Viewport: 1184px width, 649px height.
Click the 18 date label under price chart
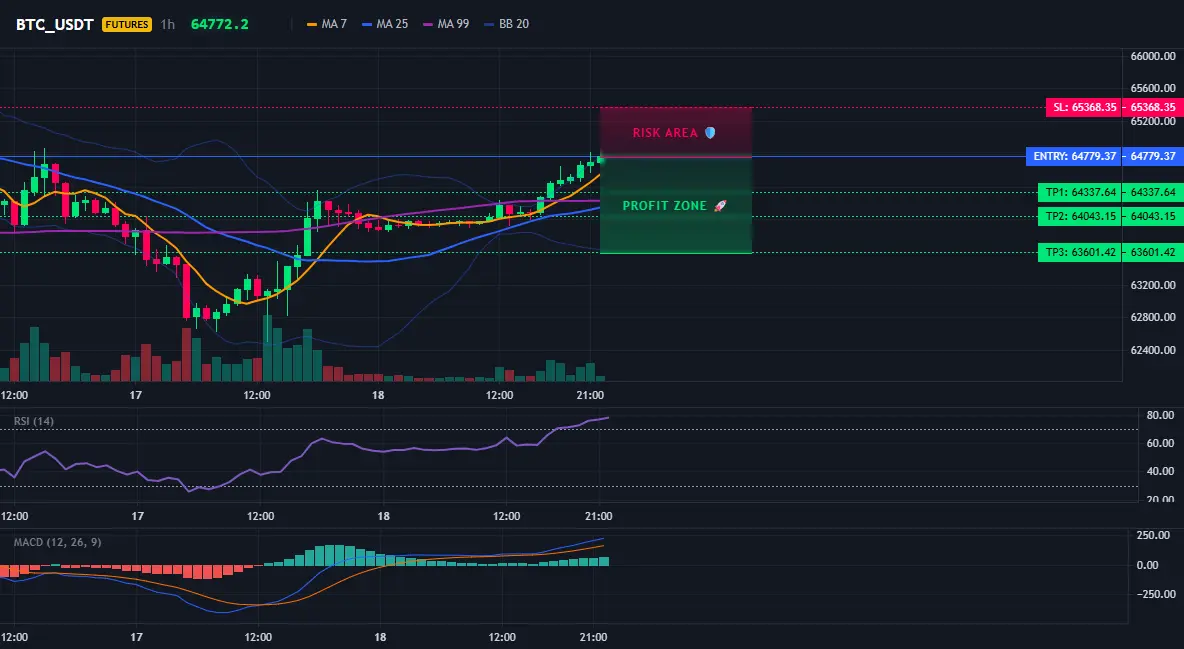point(378,395)
